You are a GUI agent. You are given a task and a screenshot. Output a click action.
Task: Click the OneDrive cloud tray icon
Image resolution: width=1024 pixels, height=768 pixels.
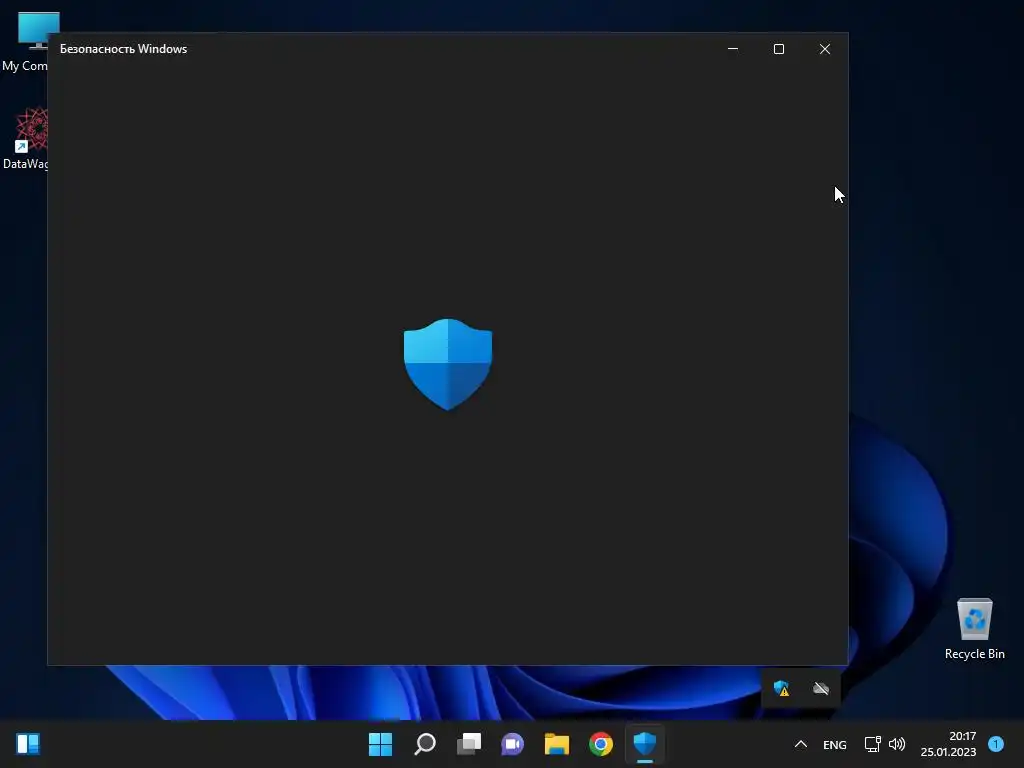tap(821, 688)
